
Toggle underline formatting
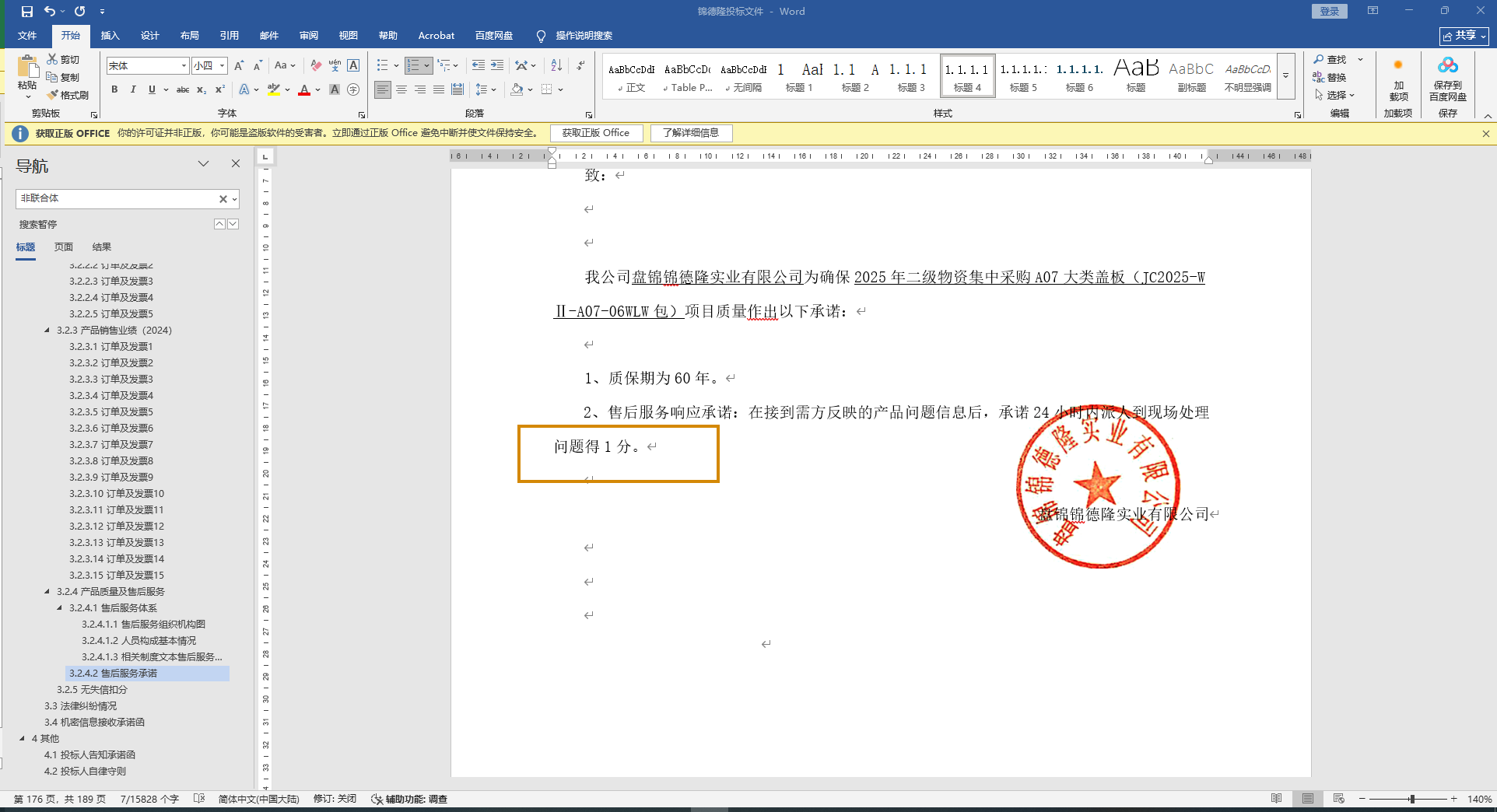tap(152, 89)
